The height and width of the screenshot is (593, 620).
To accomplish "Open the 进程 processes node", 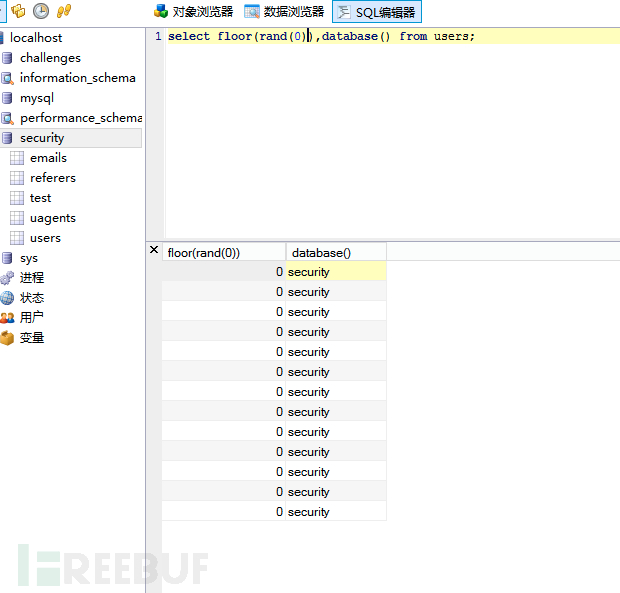I will 32,278.
